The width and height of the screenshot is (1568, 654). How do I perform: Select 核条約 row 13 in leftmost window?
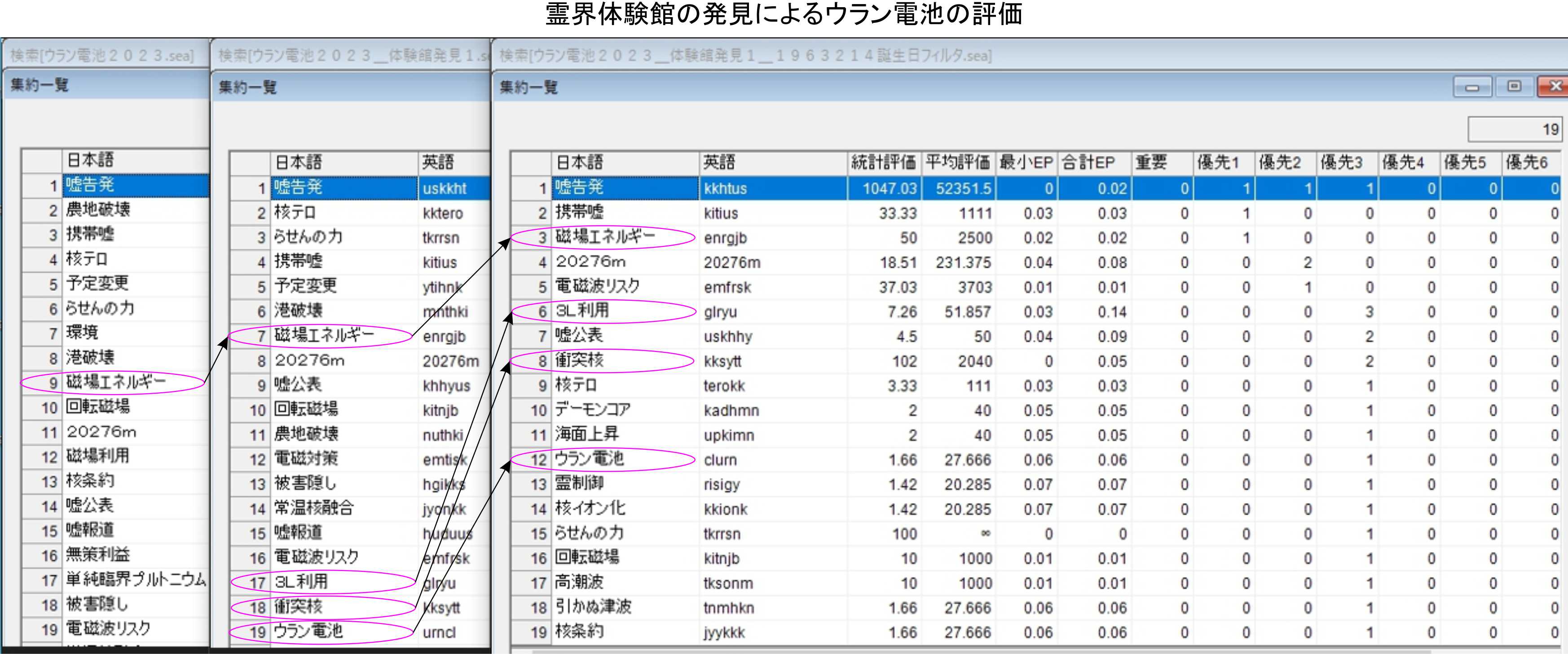pos(116,481)
